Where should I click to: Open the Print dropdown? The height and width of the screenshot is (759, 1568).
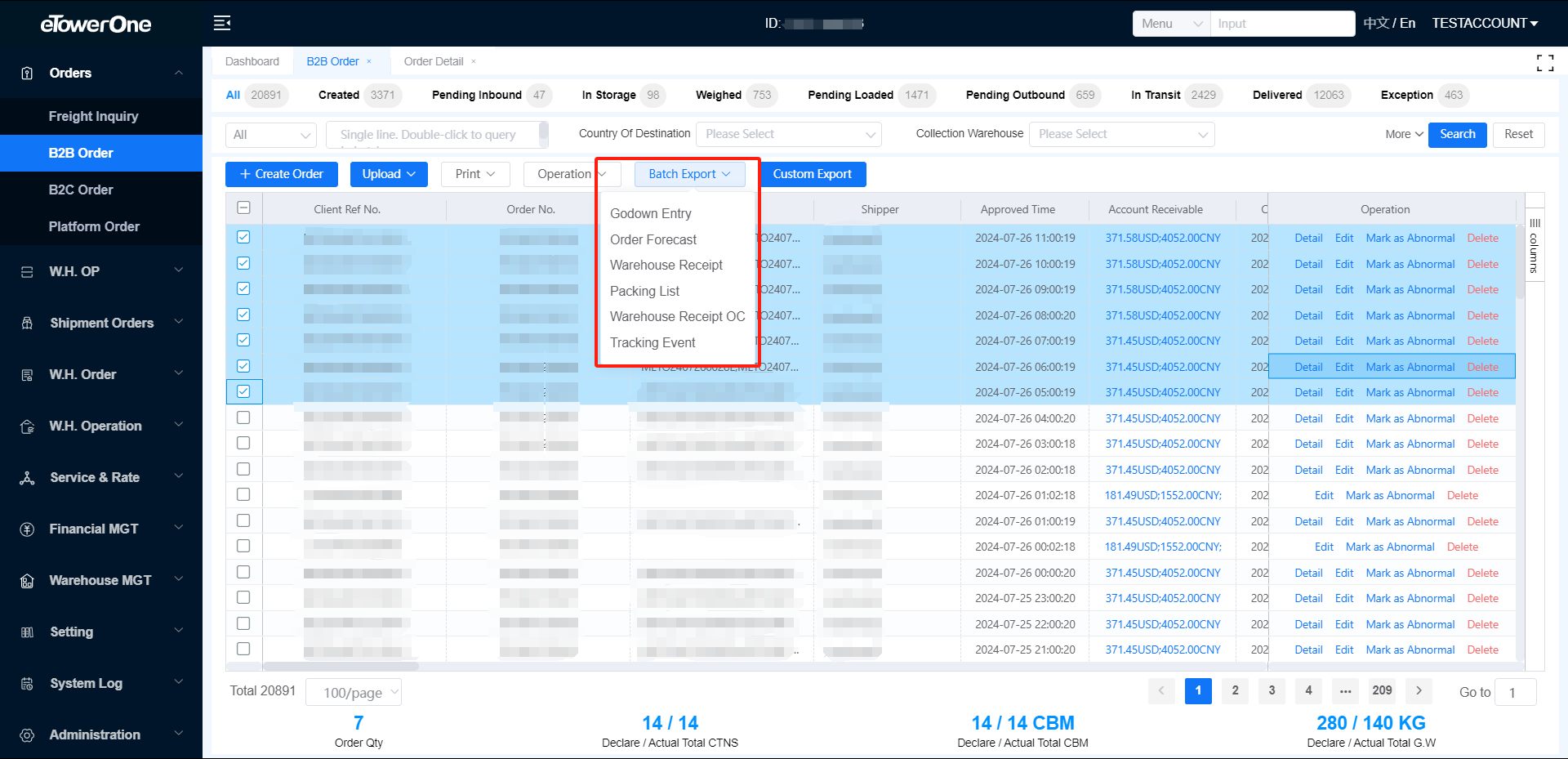475,174
